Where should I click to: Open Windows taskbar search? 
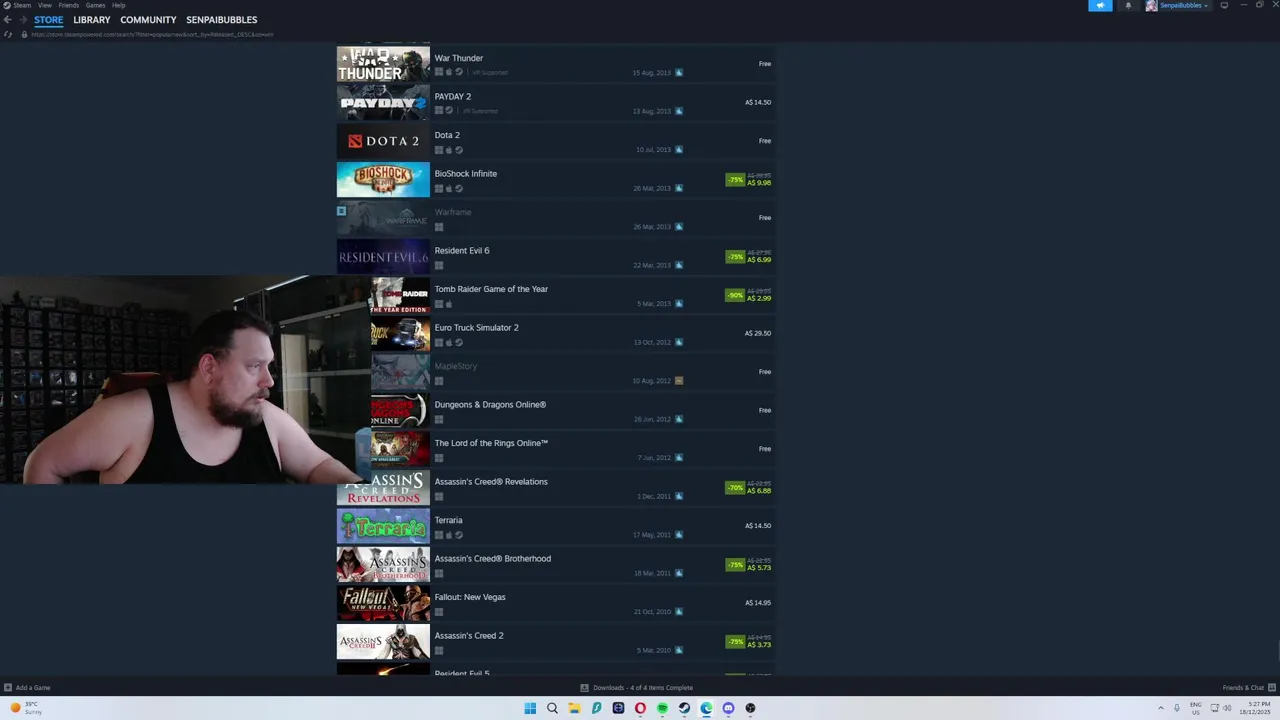552,708
